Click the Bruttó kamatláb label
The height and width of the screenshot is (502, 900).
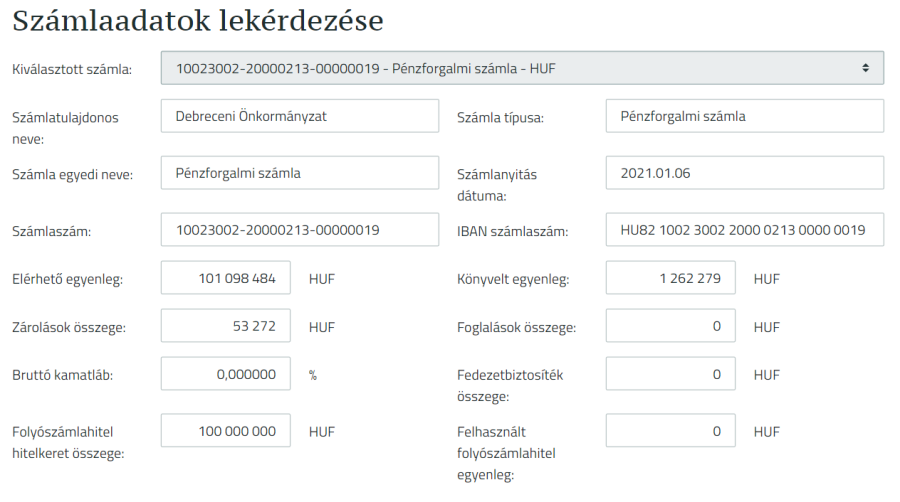(x=63, y=375)
